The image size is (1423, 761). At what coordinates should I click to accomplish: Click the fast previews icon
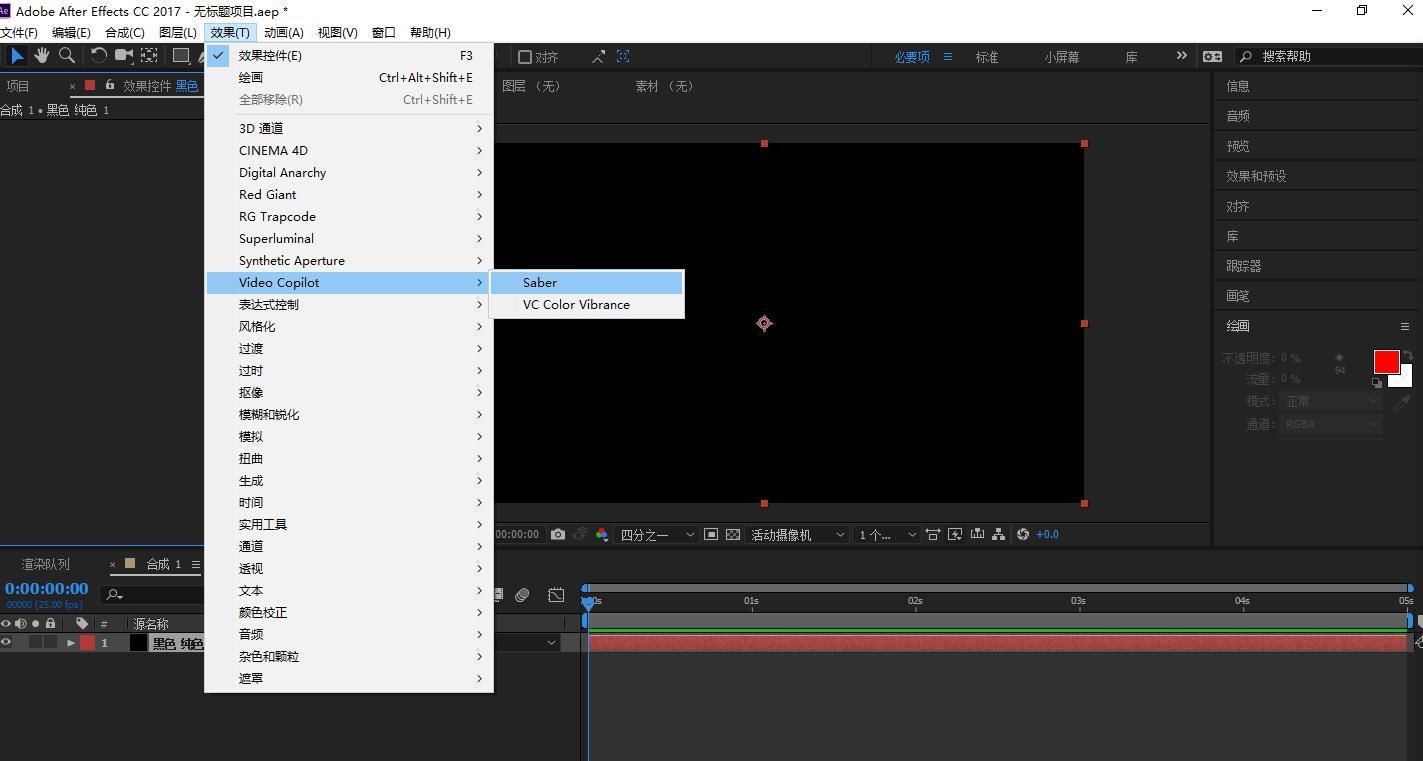955,535
